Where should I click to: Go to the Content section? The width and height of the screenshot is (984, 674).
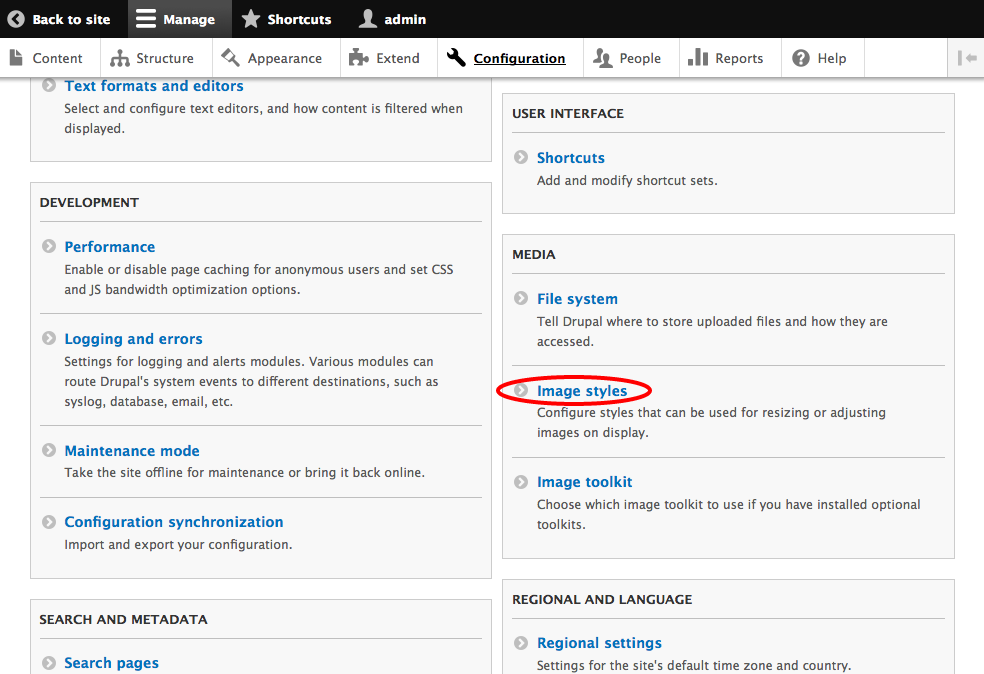(x=45, y=58)
